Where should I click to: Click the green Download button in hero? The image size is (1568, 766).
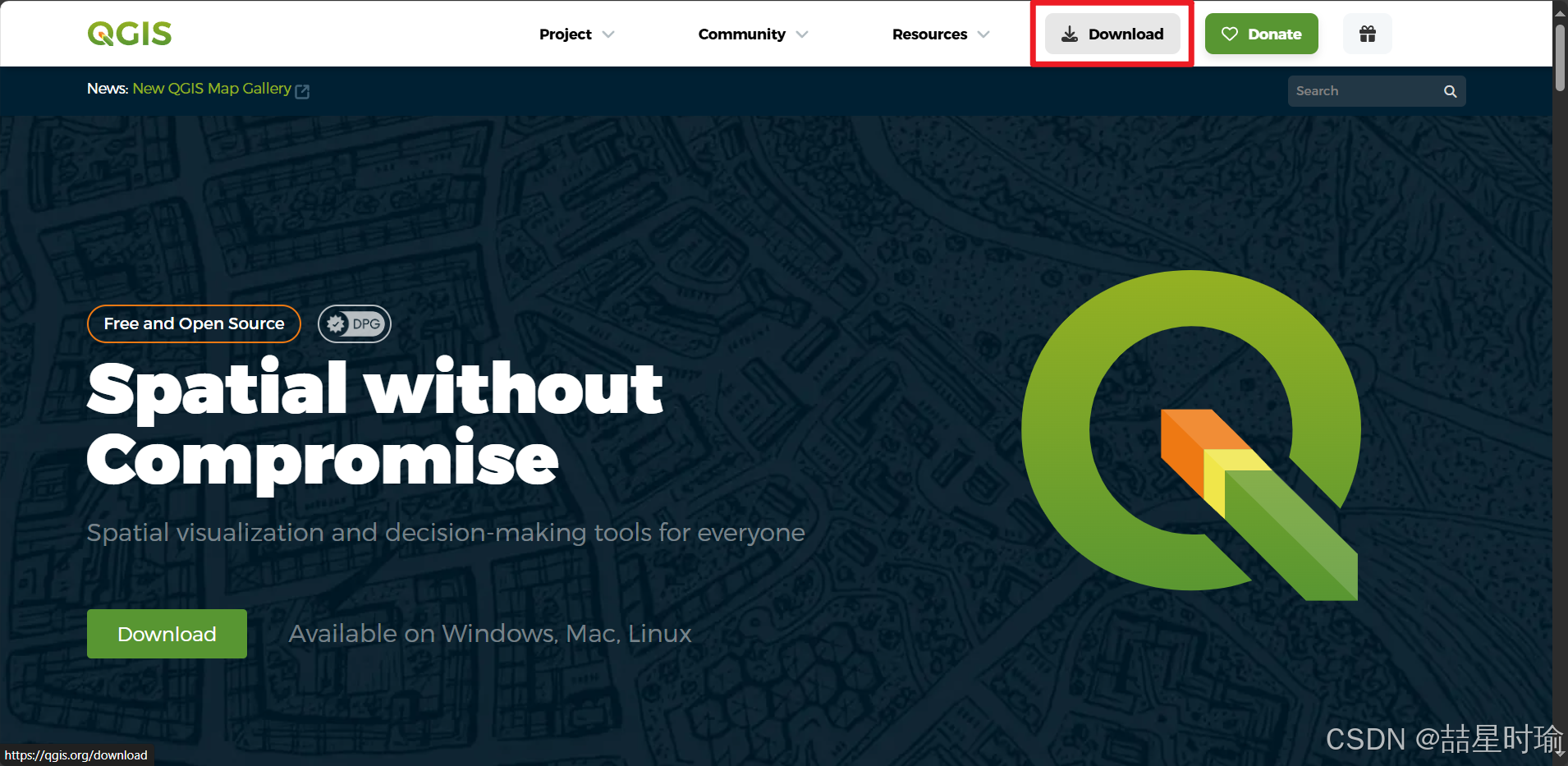pyautogui.click(x=167, y=634)
